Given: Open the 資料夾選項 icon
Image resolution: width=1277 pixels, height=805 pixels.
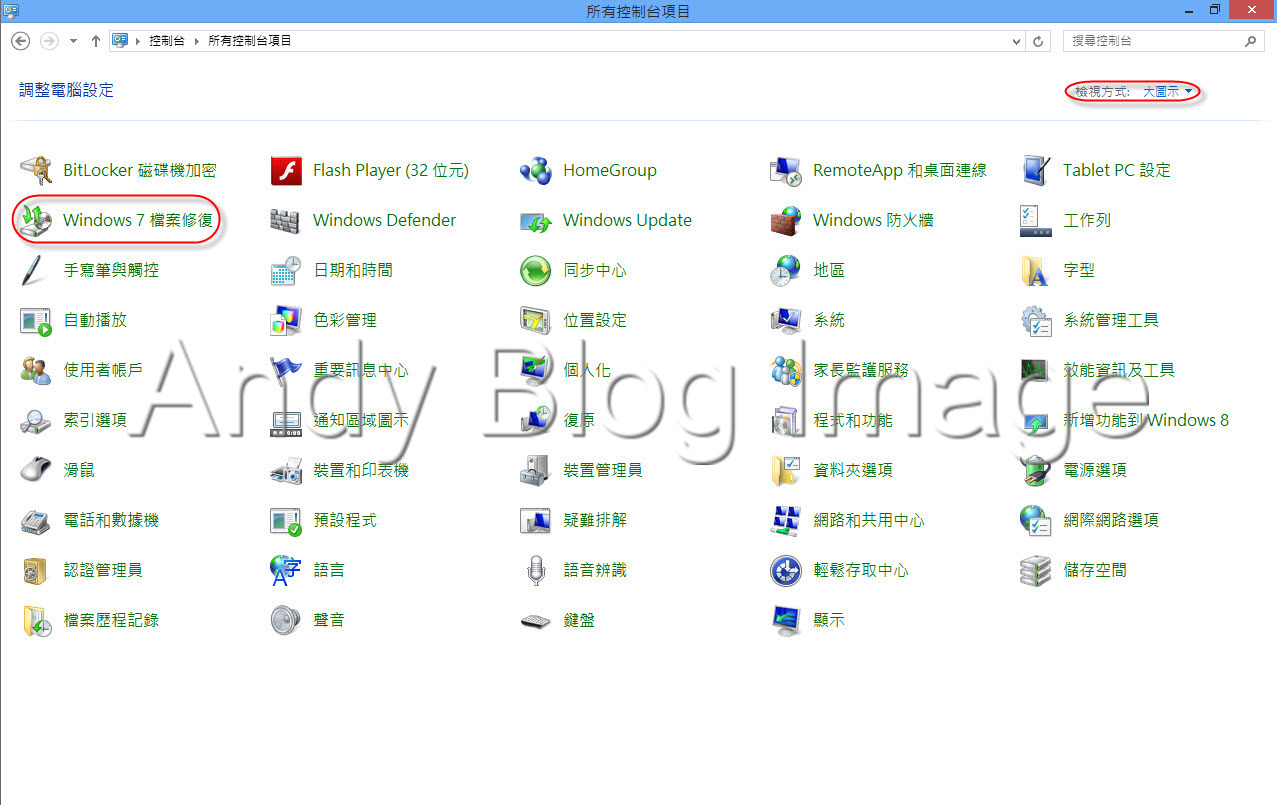Looking at the screenshot, I should (x=786, y=470).
